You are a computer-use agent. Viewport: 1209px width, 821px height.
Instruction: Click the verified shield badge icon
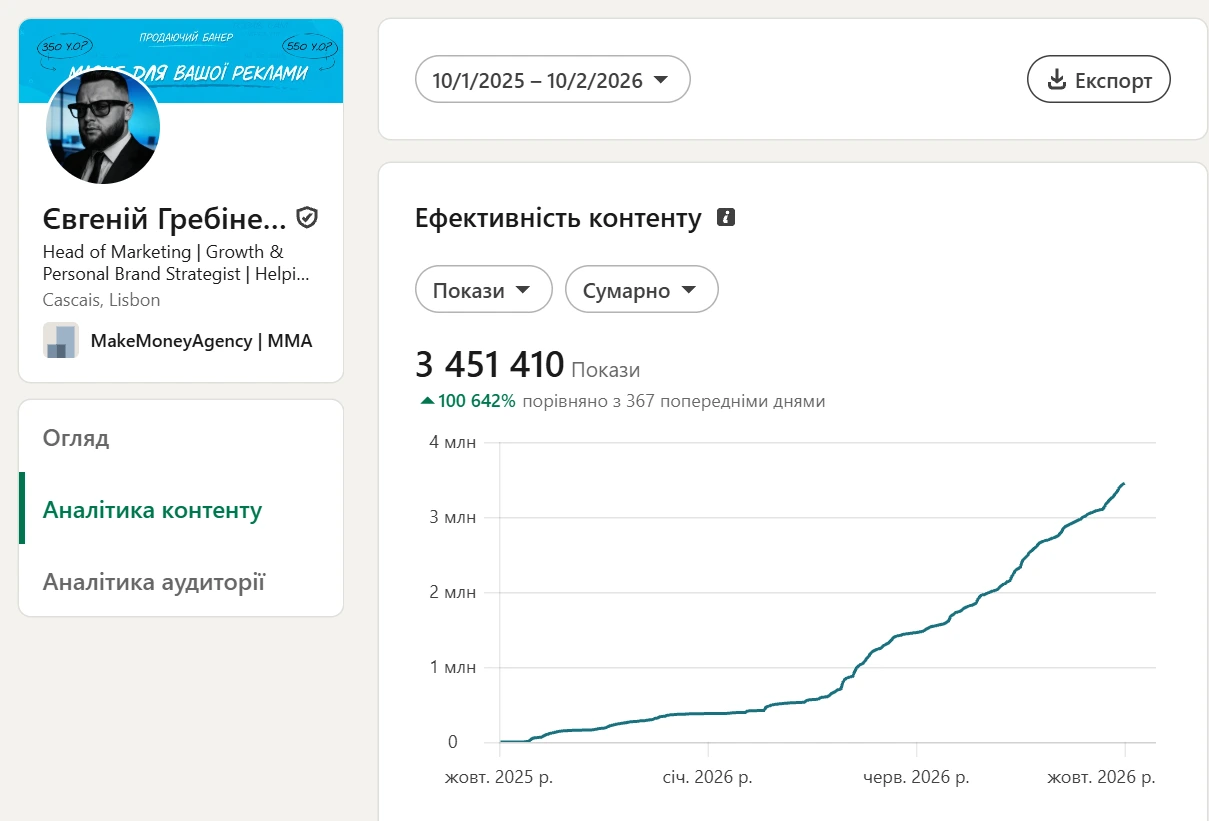pos(308,217)
